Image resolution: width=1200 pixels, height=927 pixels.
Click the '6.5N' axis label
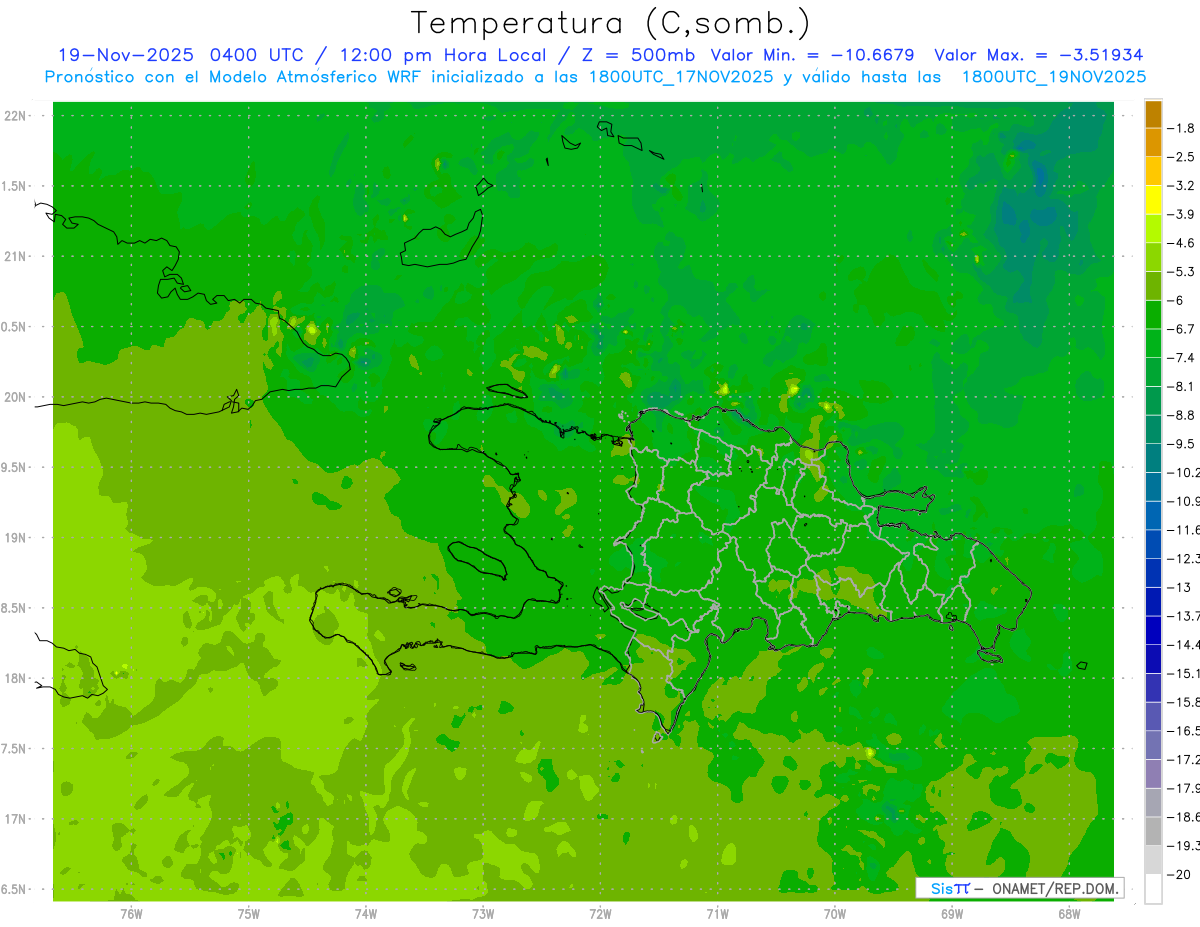click(14, 890)
